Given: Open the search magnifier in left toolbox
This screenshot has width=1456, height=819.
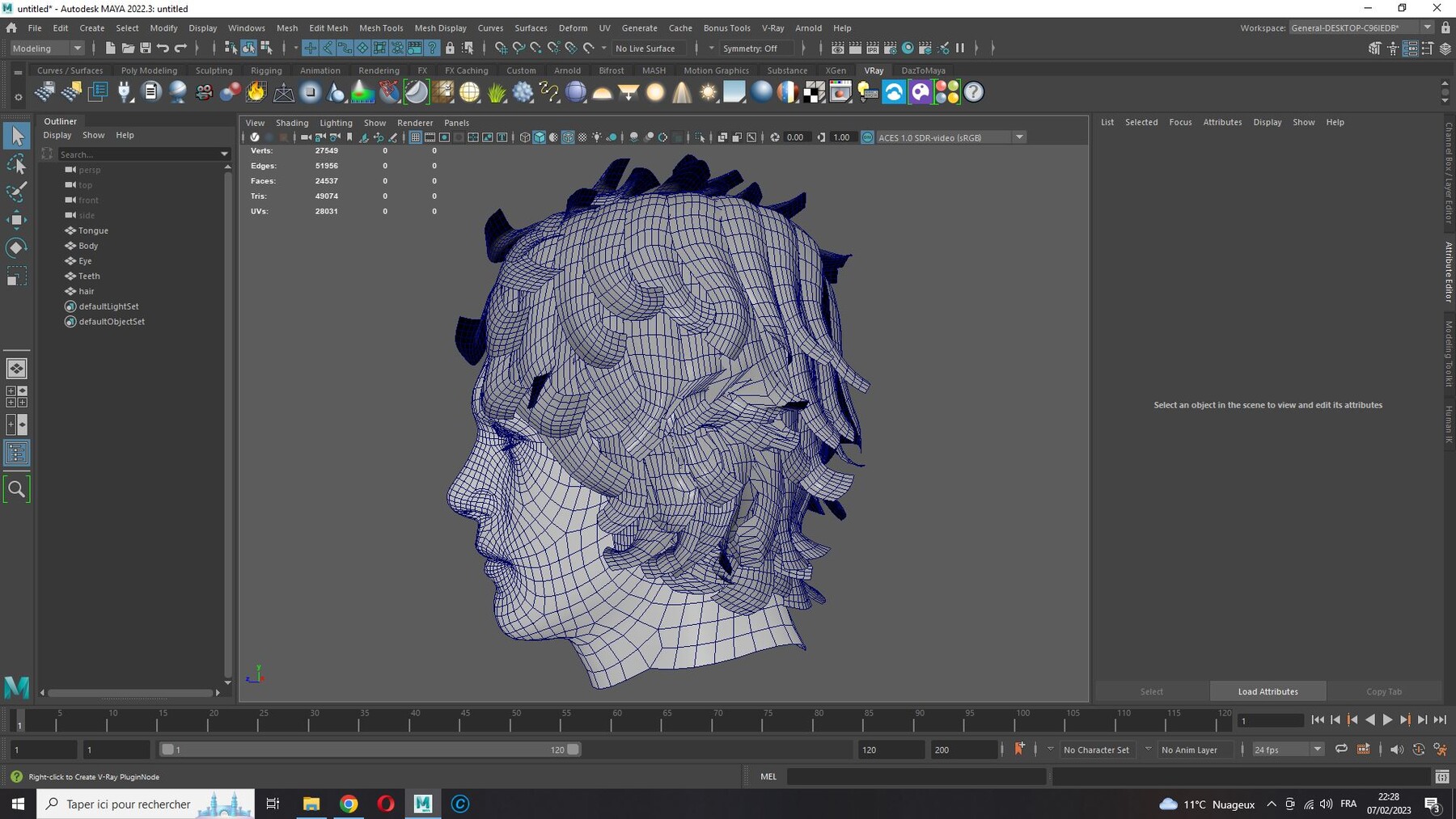Looking at the screenshot, I should tap(16, 489).
